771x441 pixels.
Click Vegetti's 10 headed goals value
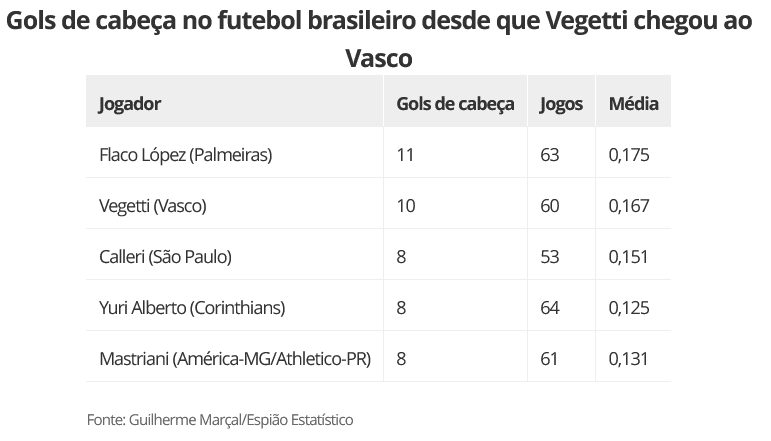pyautogui.click(x=406, y=206)
